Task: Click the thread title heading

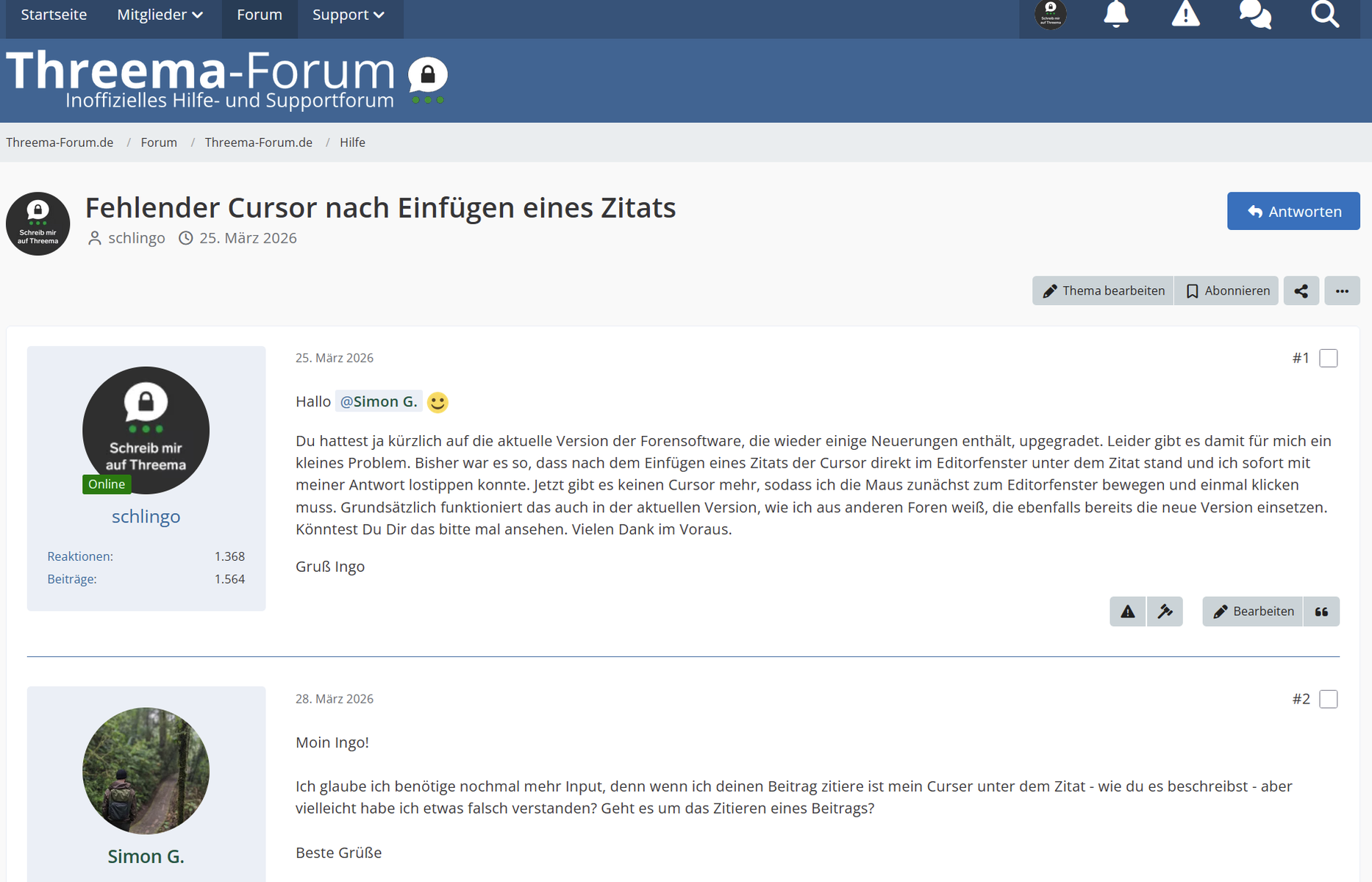Action: pos(380,208)
